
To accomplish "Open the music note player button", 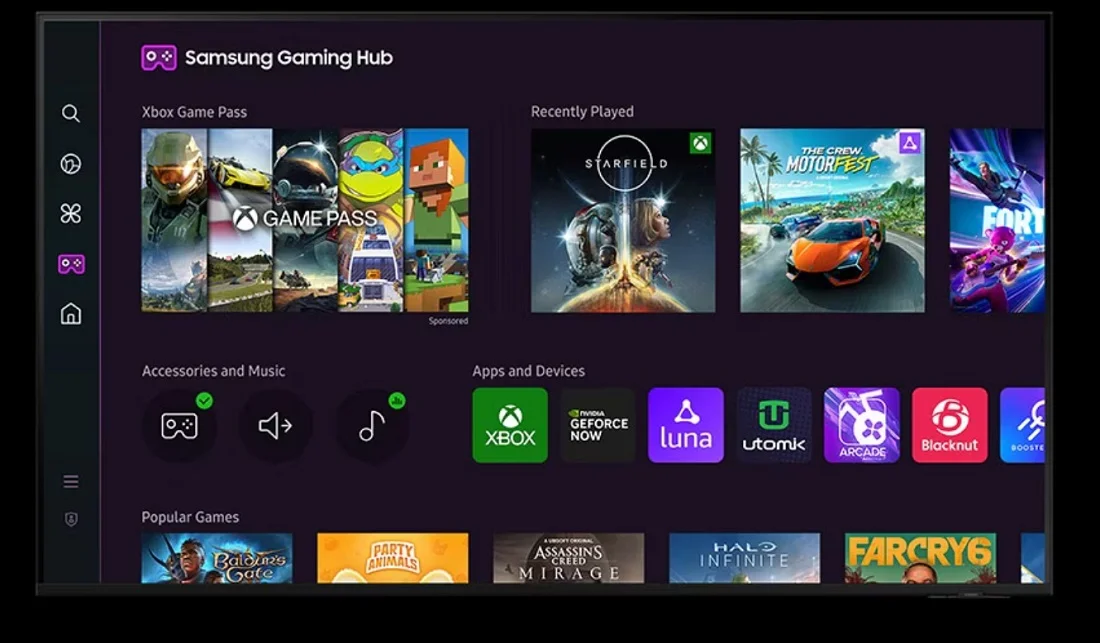I will [x=372, y=426].
